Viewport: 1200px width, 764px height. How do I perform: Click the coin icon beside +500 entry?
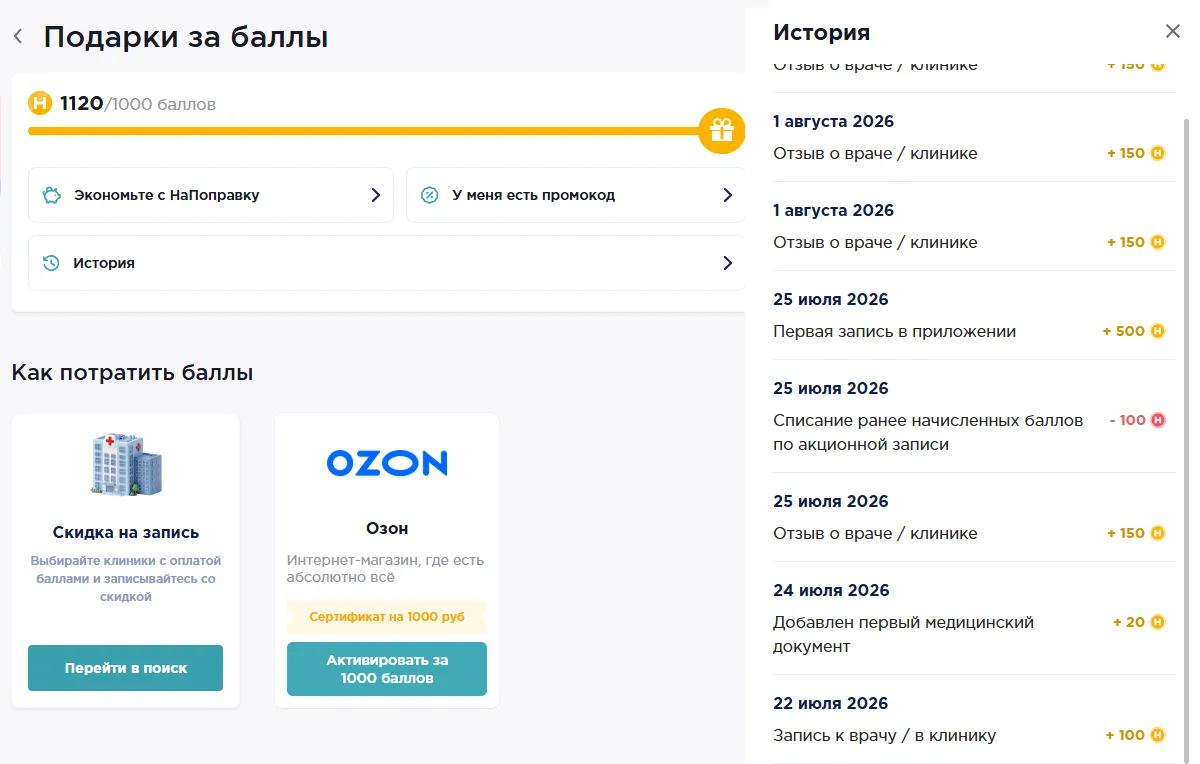[x=1158, y=331]
